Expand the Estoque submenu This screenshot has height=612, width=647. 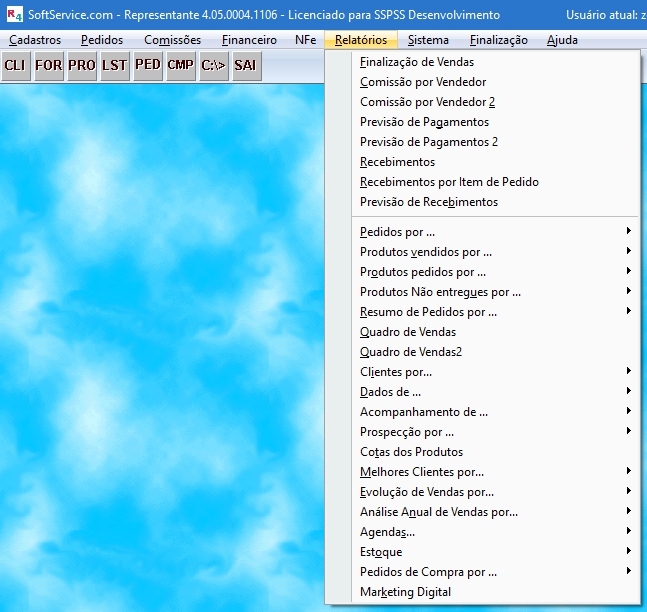tap(381, 552)
